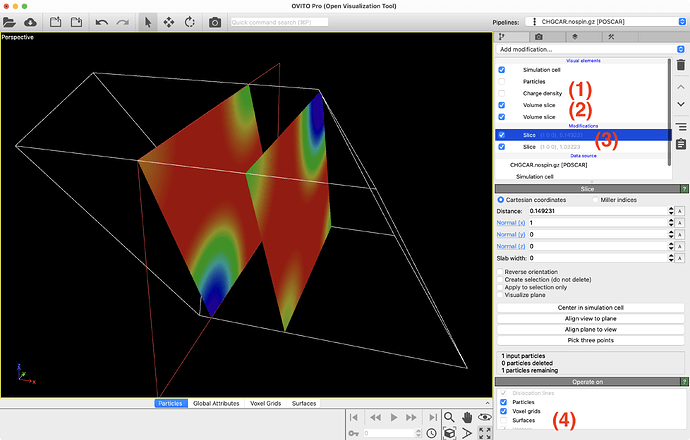Enable Apply to selection only
This screenshot has height=440, width=690.
tap(500, 287)
